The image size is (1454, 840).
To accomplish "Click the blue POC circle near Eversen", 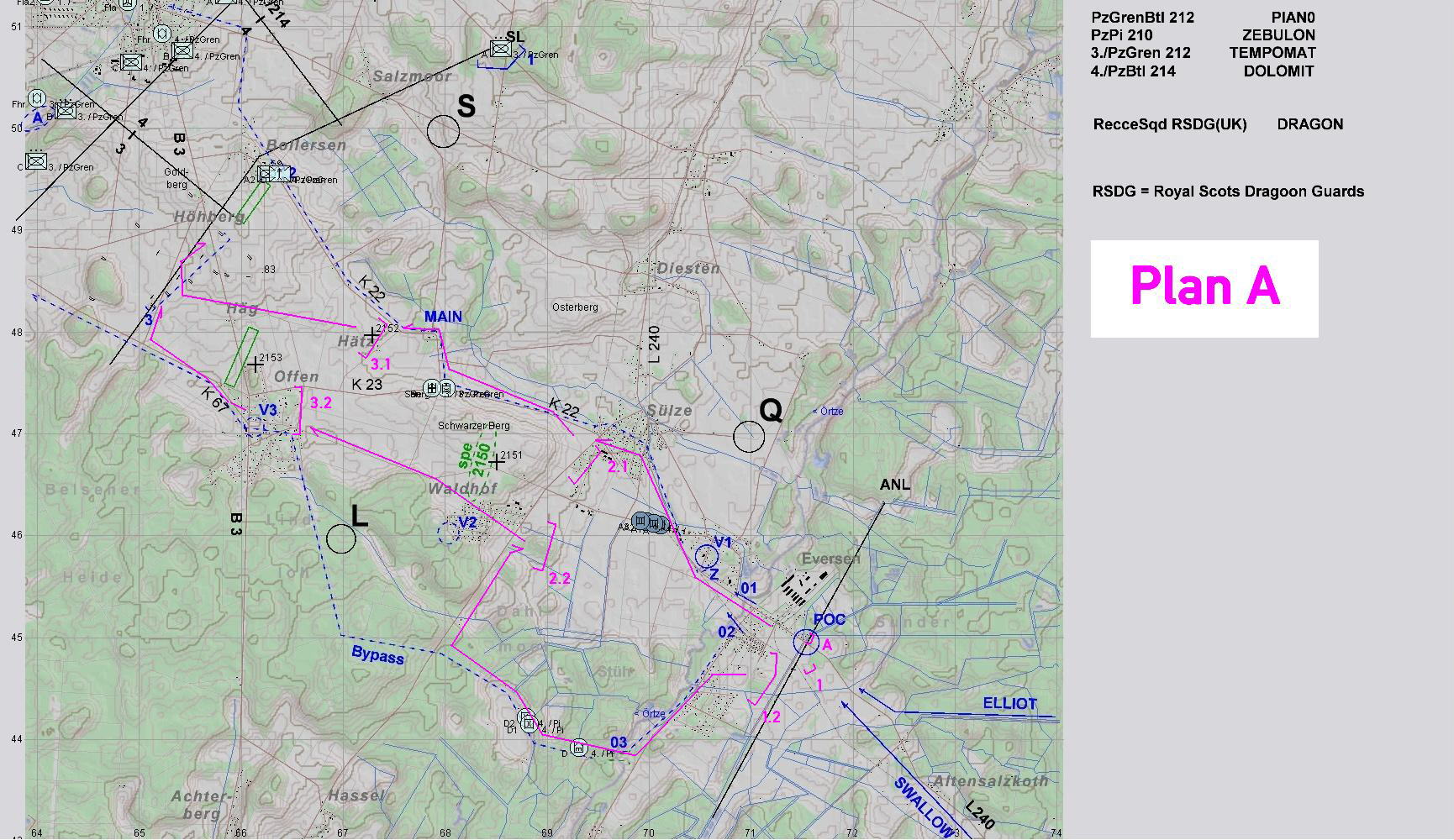I will [806, 642].
